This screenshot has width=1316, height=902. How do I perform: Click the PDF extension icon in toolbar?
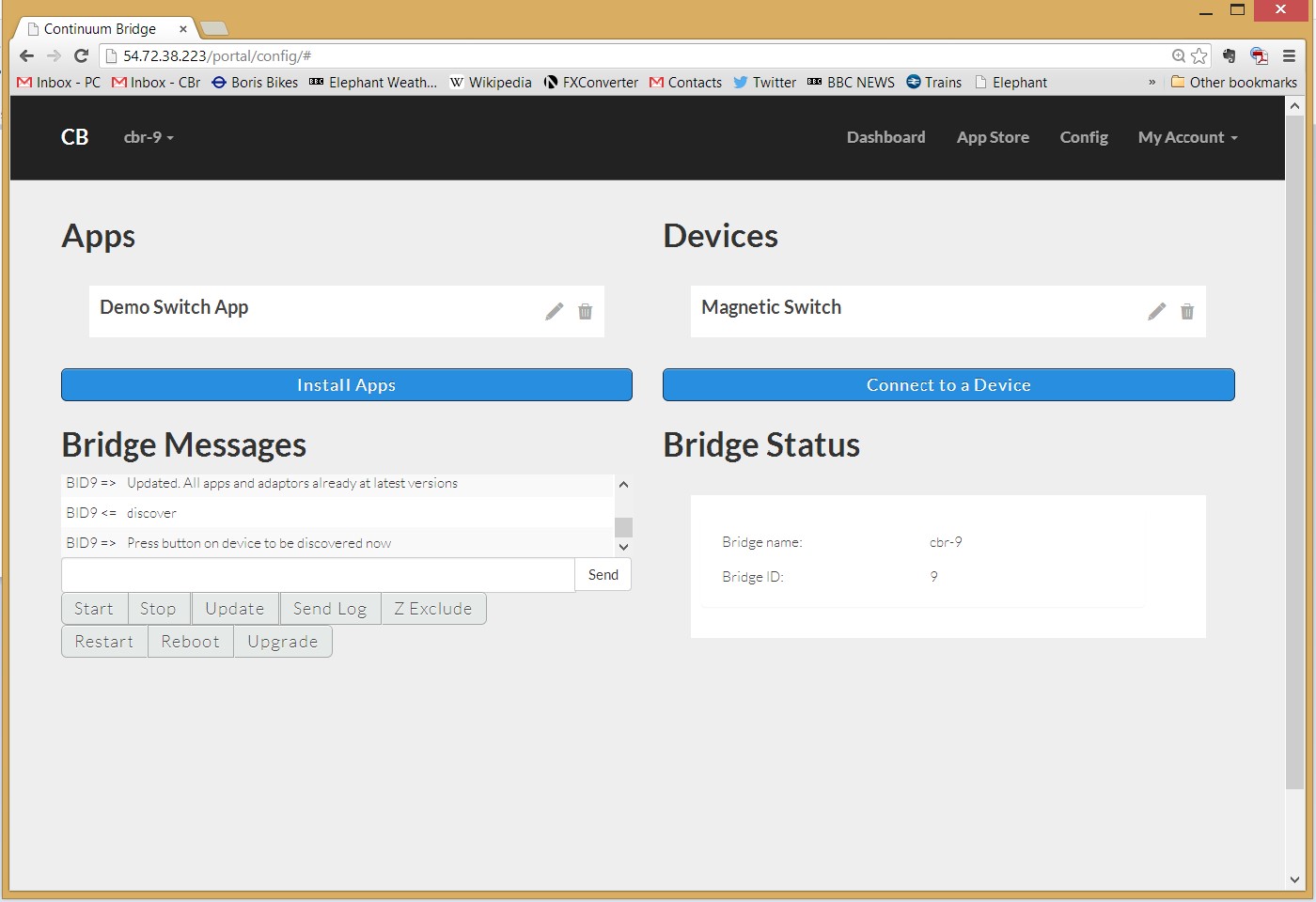click(x=1259, y=55)
